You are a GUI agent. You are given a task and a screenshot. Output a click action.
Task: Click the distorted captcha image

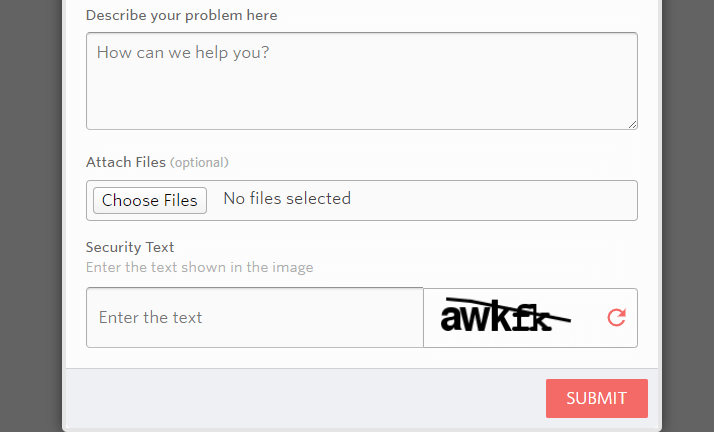(505, 315)
